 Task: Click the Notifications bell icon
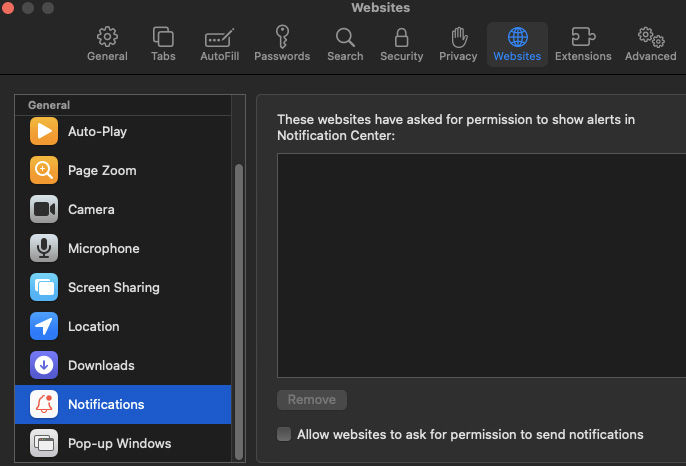44,404
